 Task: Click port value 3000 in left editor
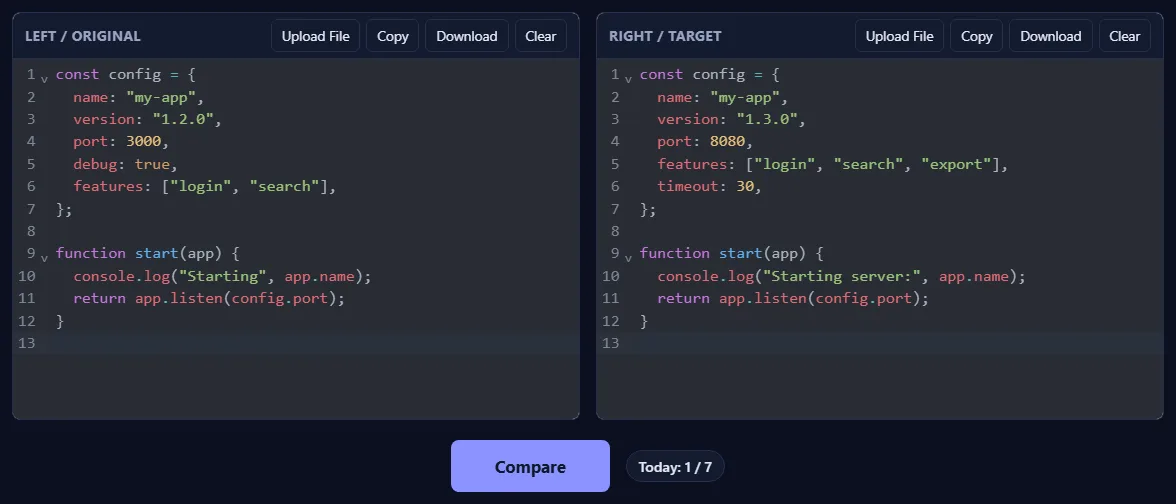(x=143, y=142)
